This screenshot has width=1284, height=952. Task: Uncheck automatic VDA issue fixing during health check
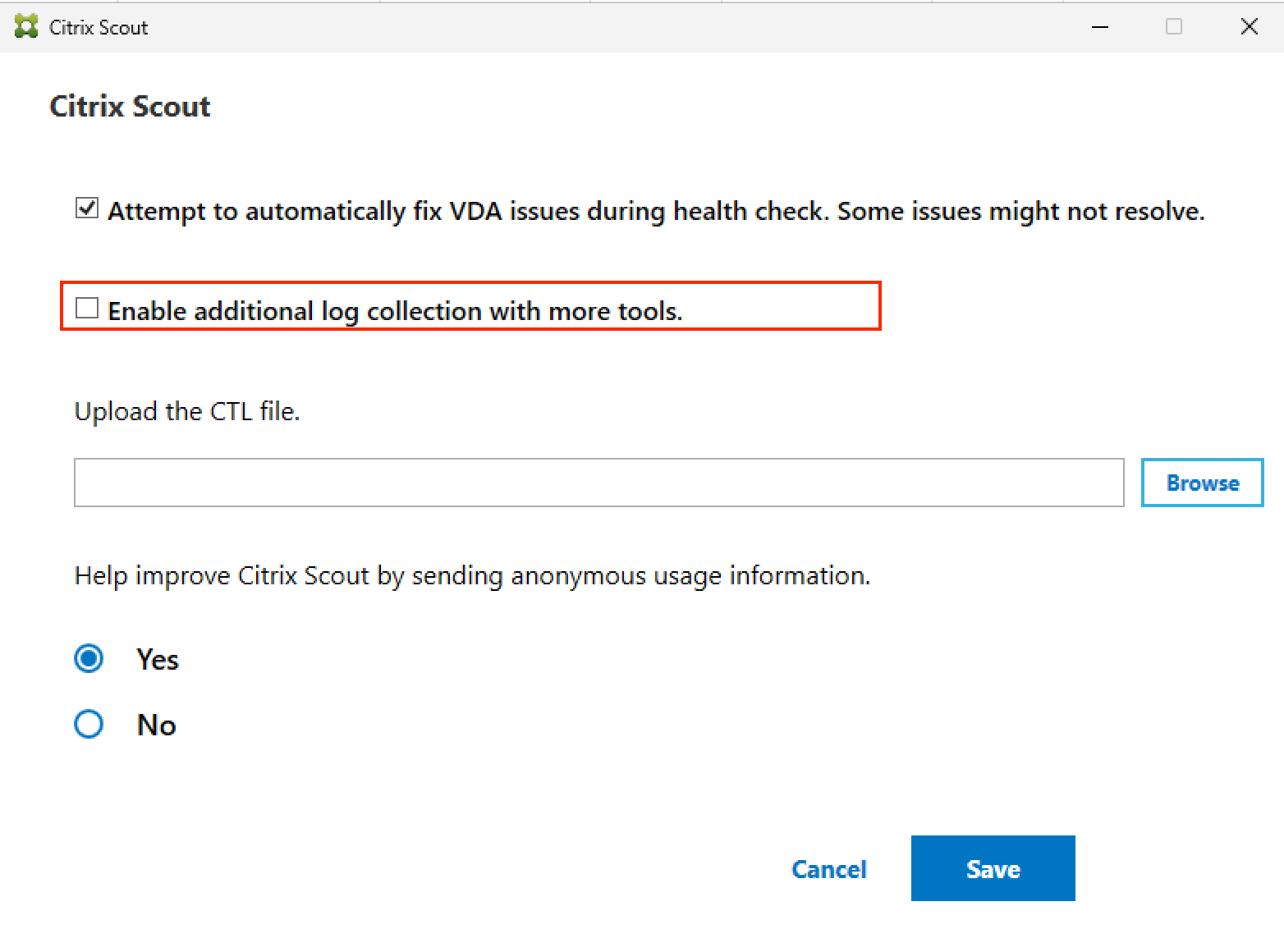tap(85, 208)
